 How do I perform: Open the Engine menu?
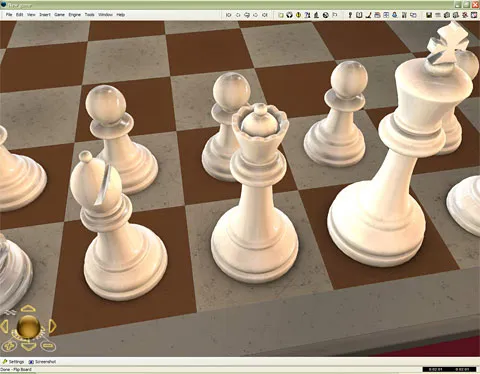coord(75,15)
